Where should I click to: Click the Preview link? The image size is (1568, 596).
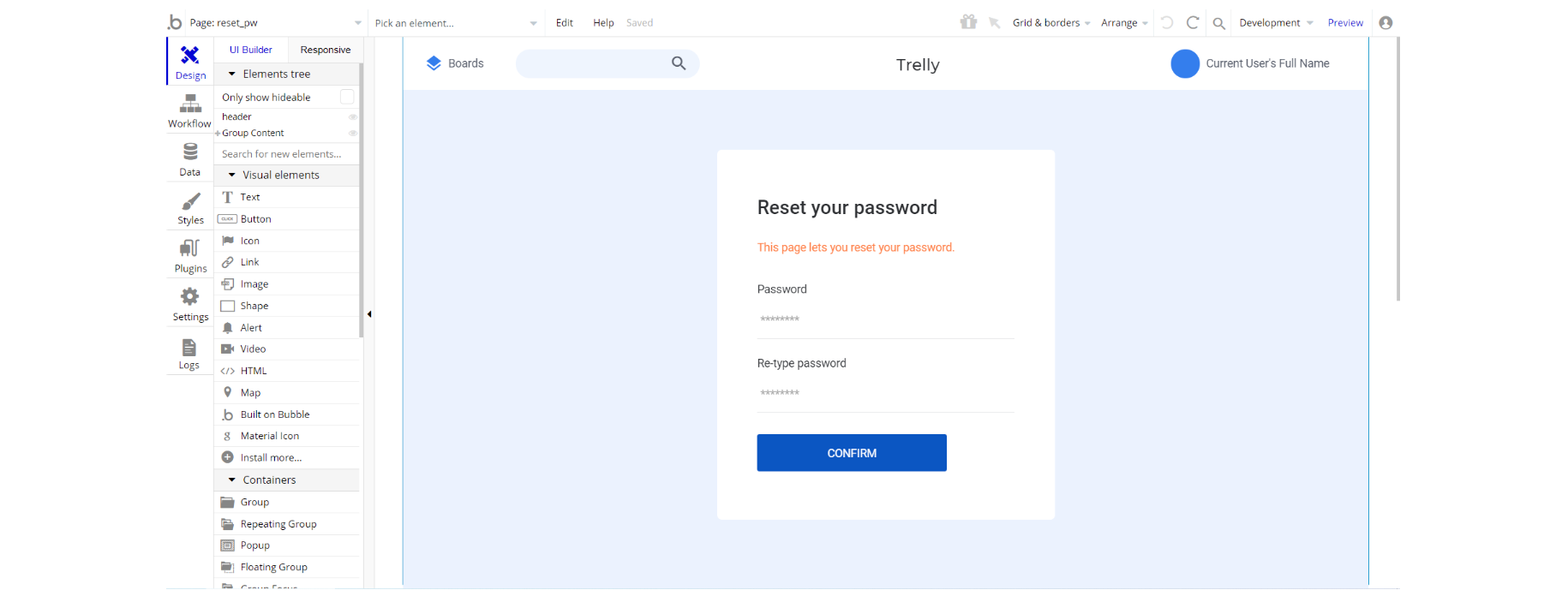tap(1344, 23)
